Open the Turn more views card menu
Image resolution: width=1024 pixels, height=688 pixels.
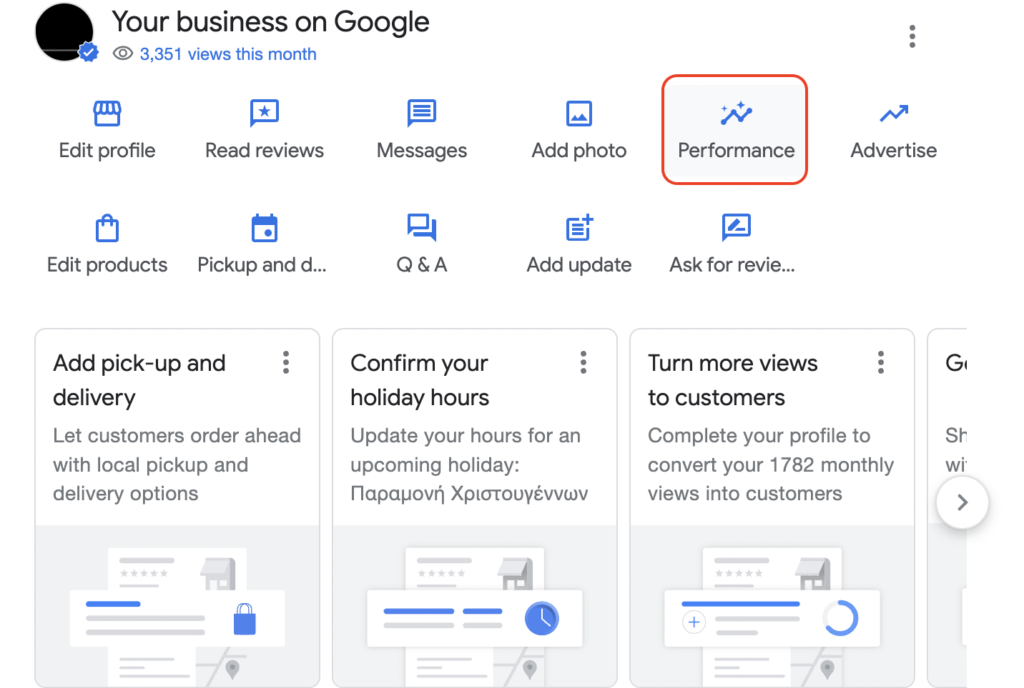pos(880,362)
